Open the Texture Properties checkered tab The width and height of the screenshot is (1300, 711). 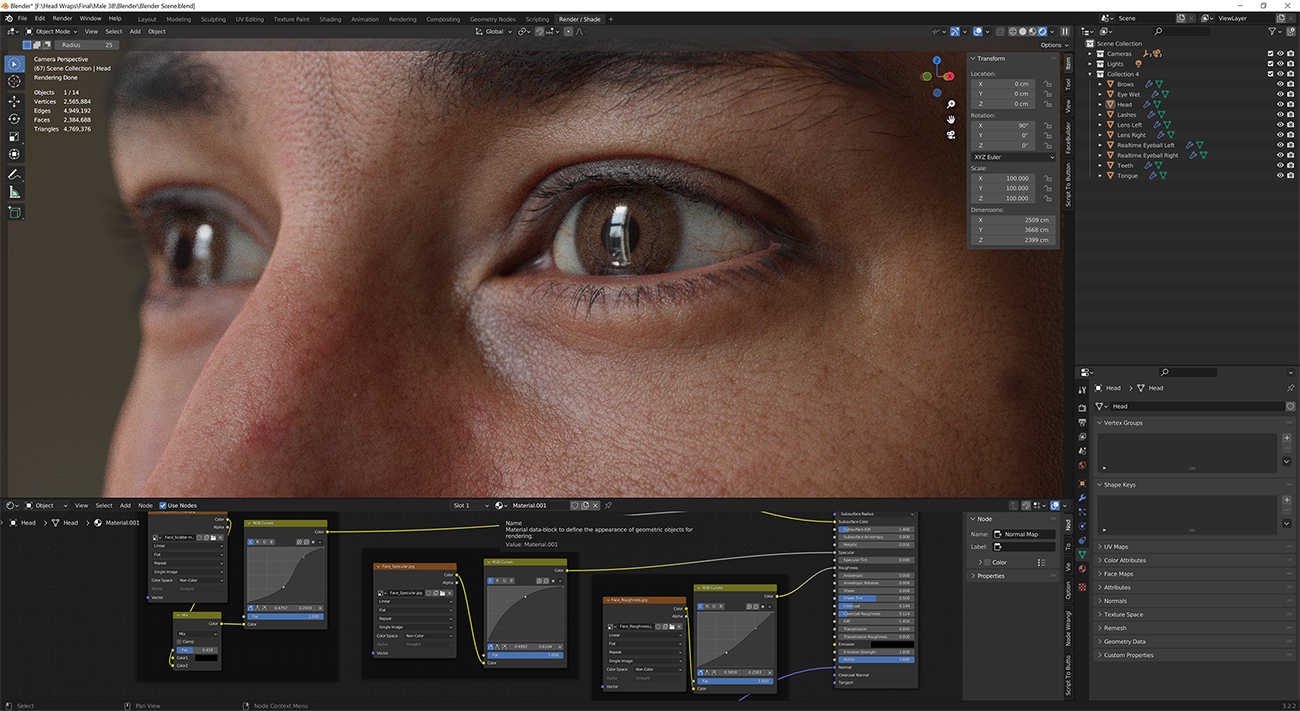click(1082, 586)
